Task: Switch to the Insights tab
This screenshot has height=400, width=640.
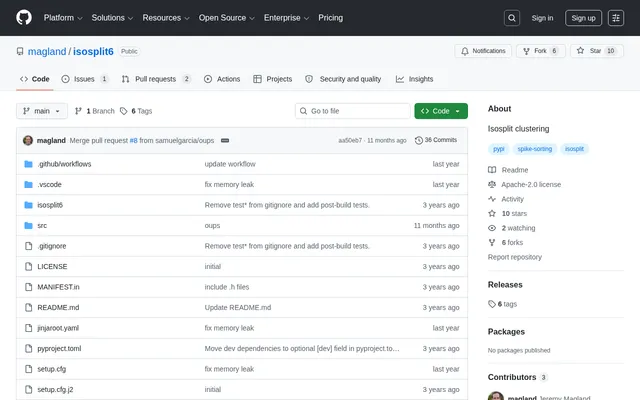Action: [414, 79]
